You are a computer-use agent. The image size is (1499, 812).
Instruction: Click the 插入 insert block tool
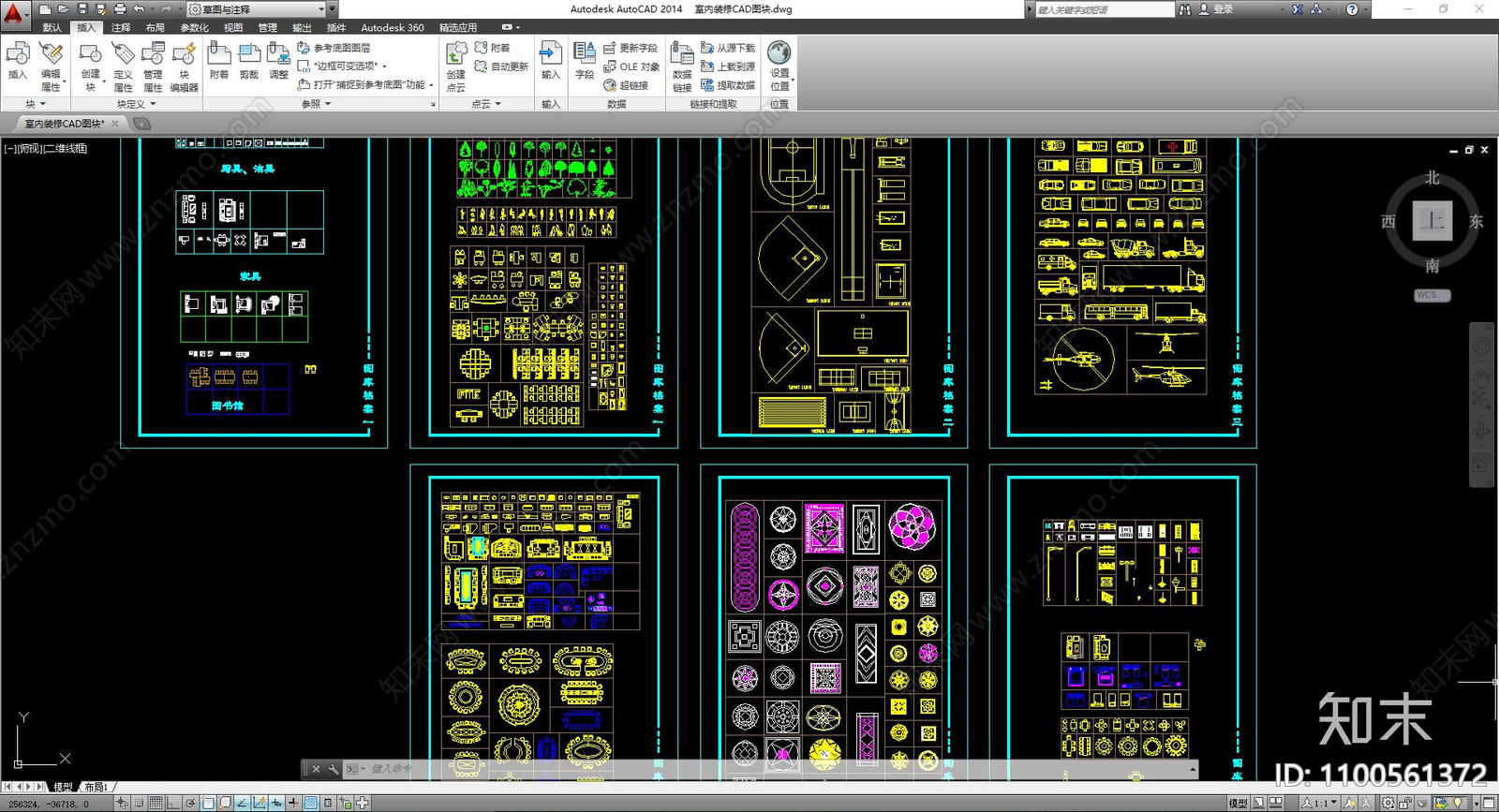point(18,62)
